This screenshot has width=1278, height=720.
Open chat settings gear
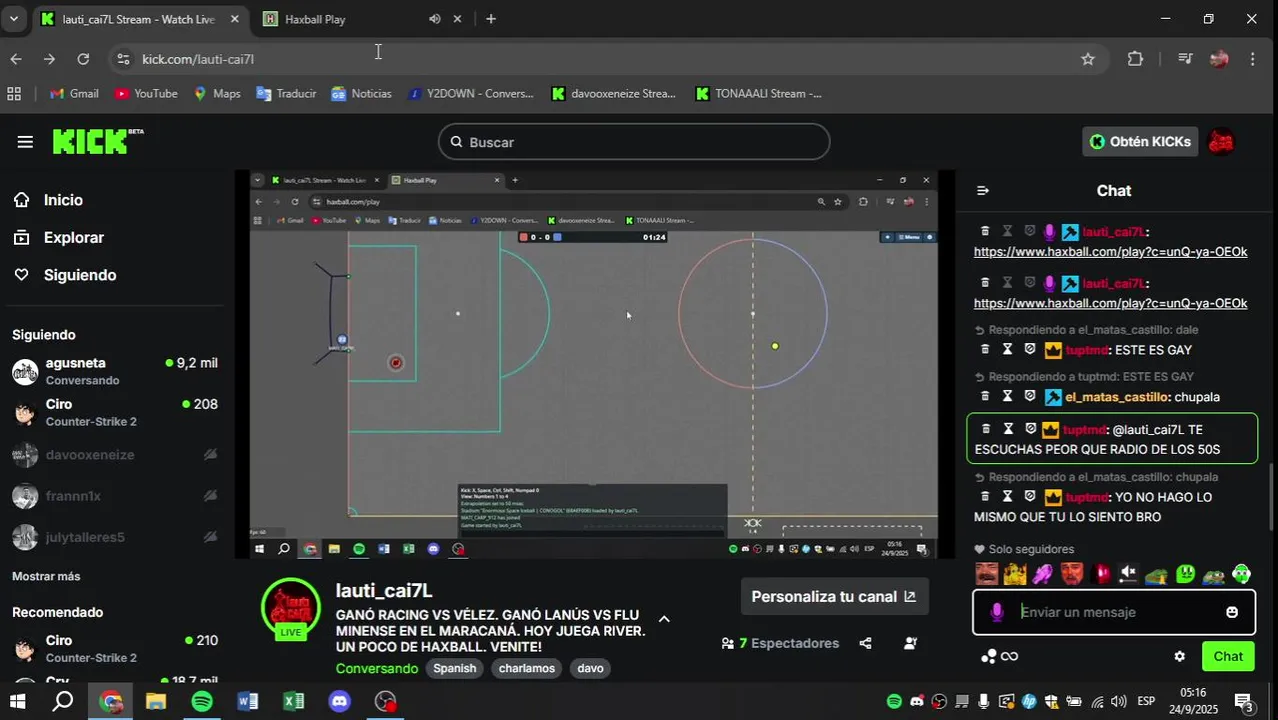coord(1180,656)
